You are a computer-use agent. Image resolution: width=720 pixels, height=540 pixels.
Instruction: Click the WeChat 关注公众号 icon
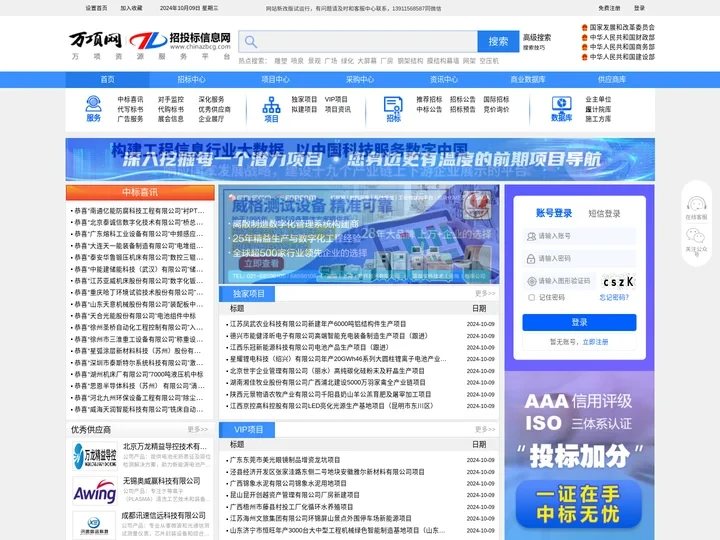click(696, 236)
